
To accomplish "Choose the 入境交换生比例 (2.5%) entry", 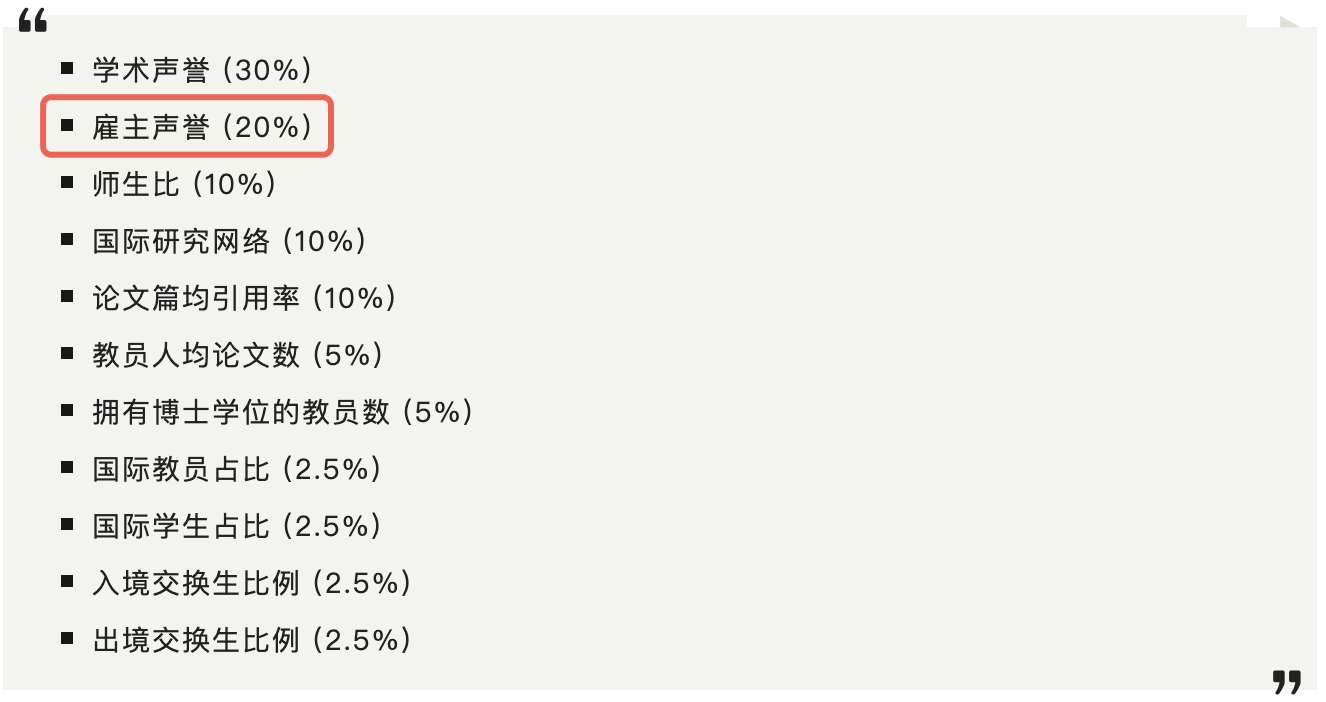I will (252, 583).
